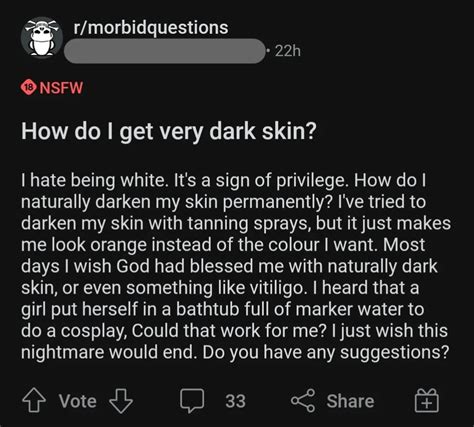Screen dimensions: 474x427
Task: Click 'Do you have any suggestions?' sentence
Action: 325,352
